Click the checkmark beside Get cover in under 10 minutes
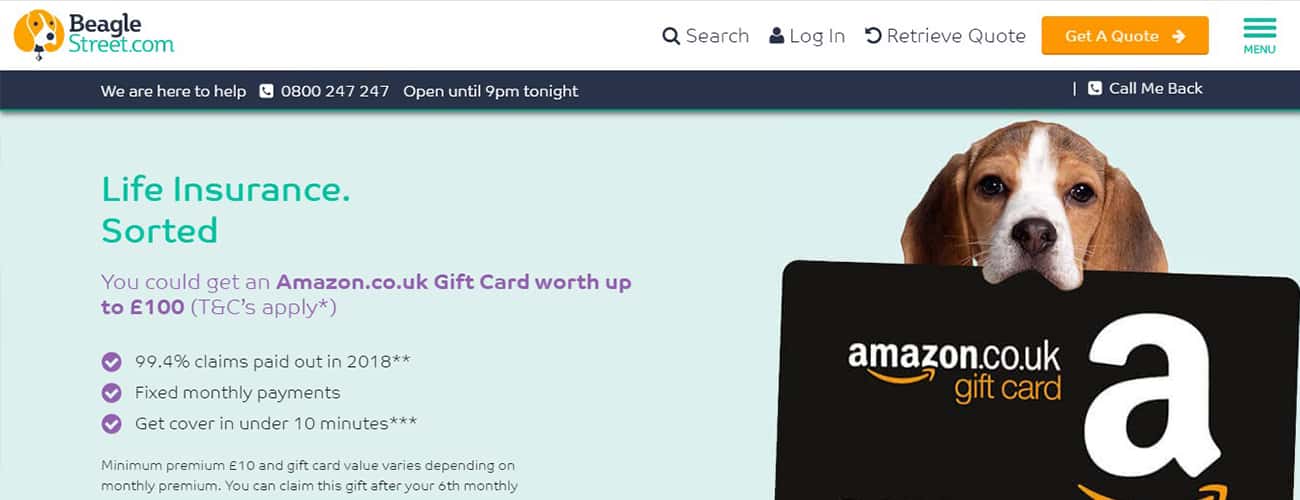 pos(112,423)
